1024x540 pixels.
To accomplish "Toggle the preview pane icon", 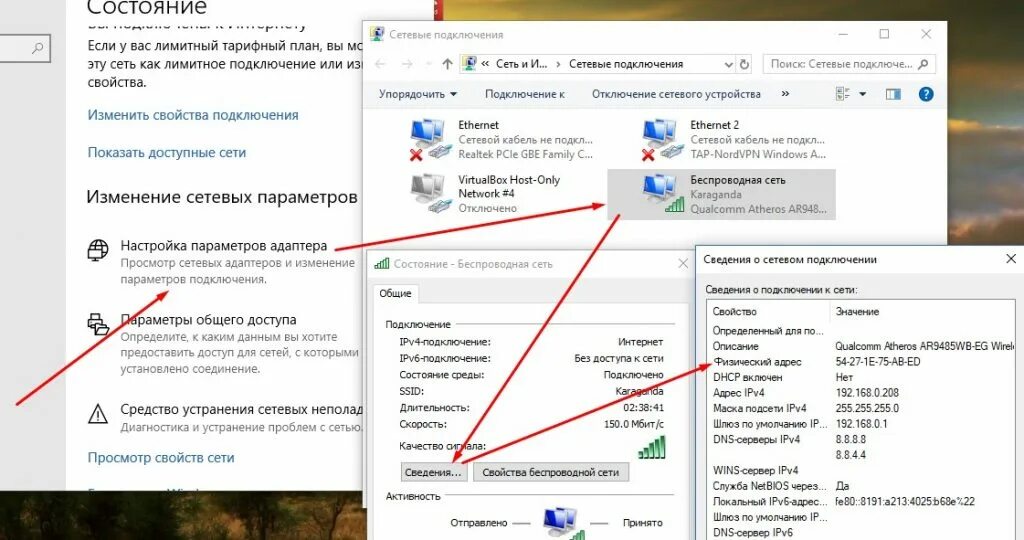I will point(893,94).
